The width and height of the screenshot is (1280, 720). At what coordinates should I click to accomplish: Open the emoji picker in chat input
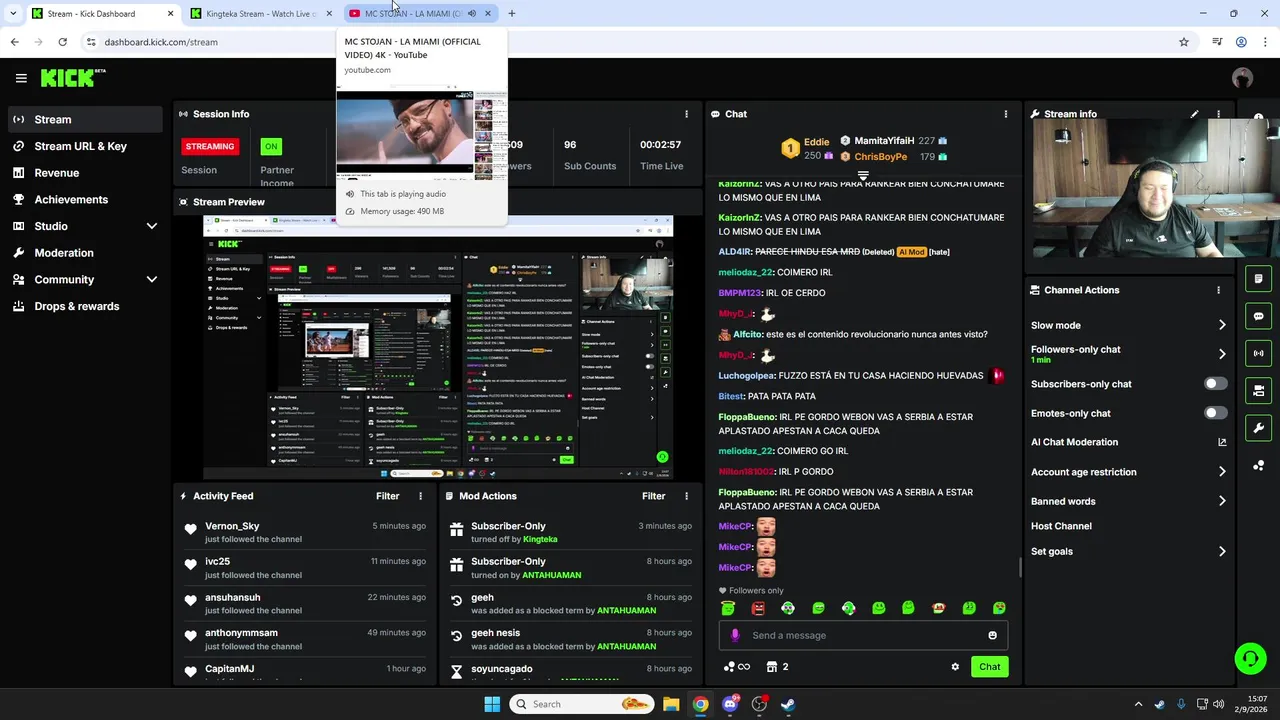click(x=992, y=635)
